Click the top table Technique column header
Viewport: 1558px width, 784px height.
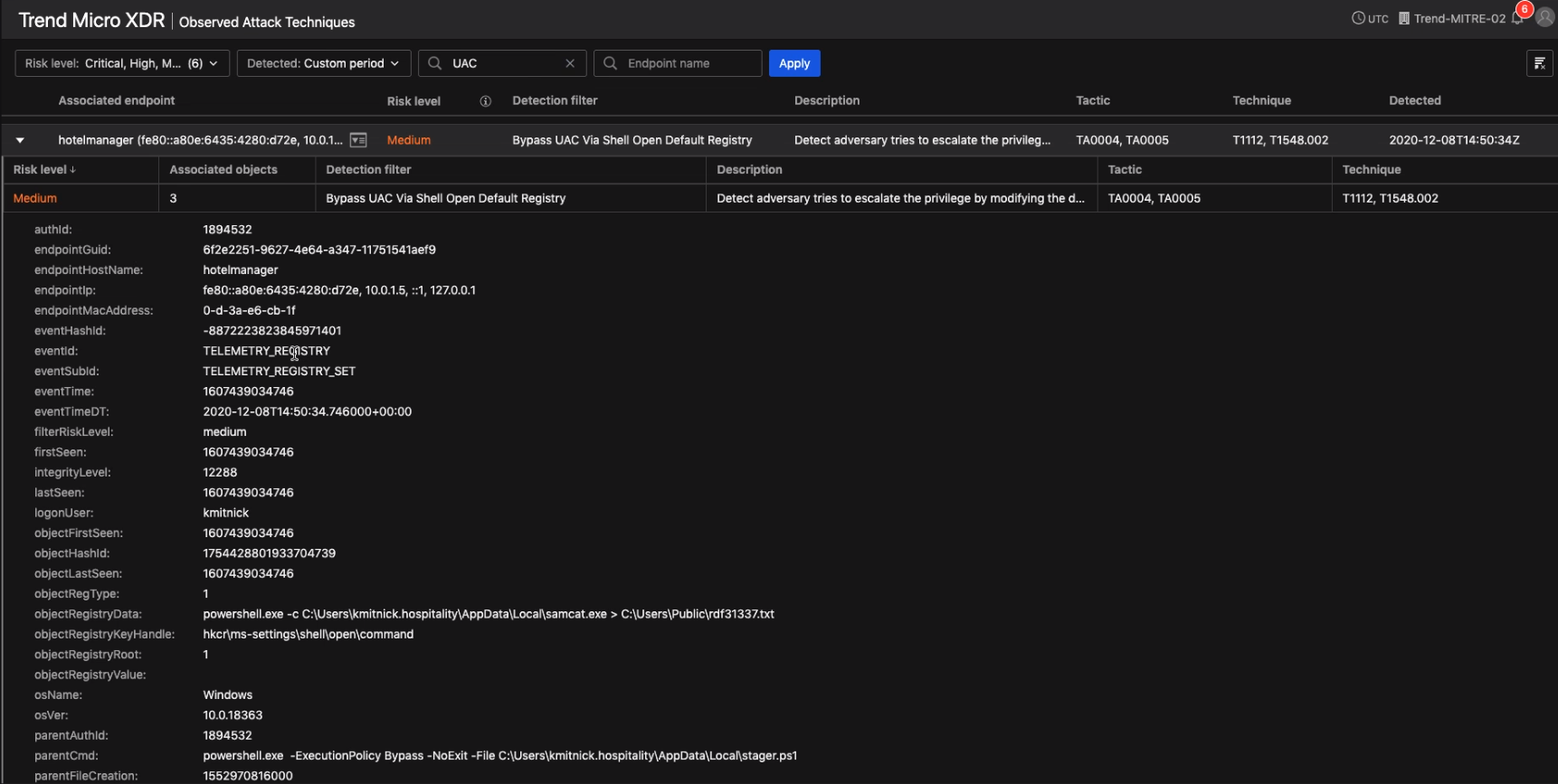(1261, 100)
